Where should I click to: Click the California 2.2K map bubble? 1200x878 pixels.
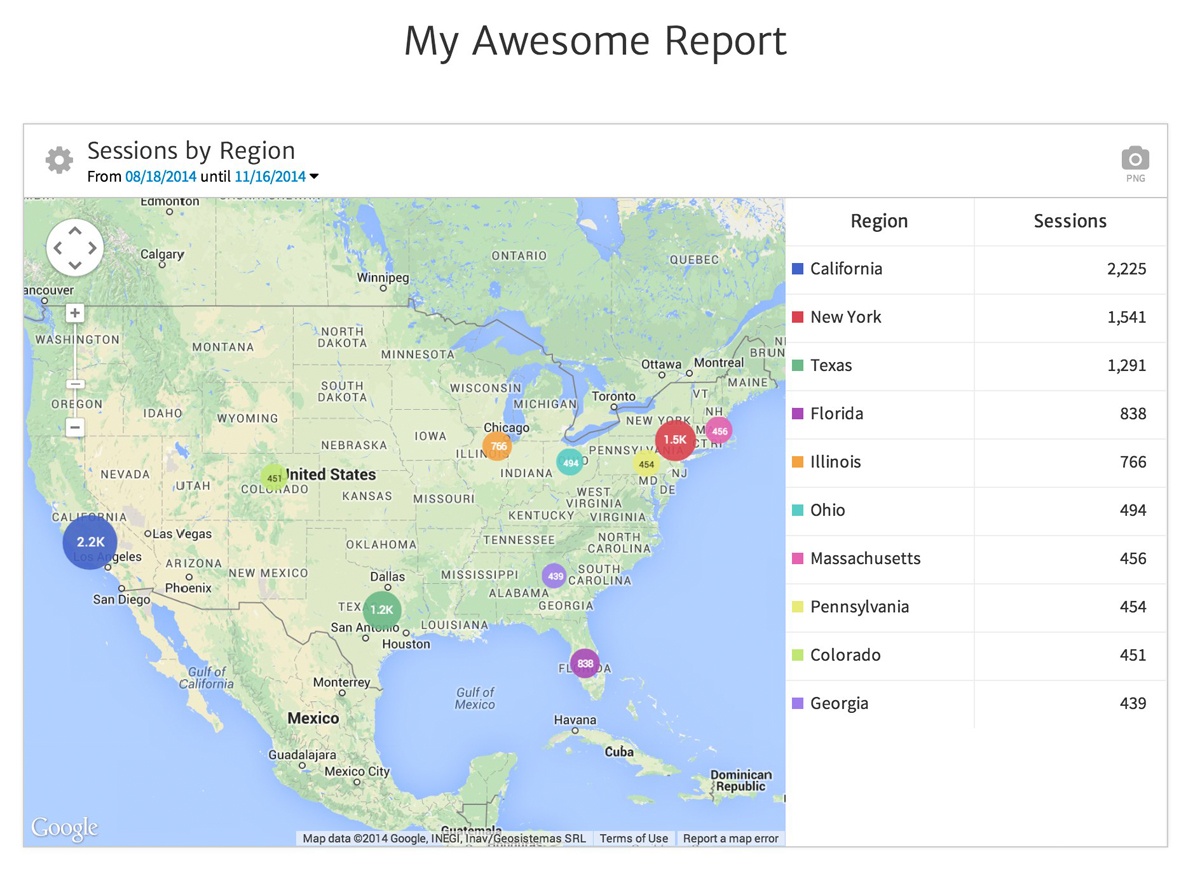90,542
